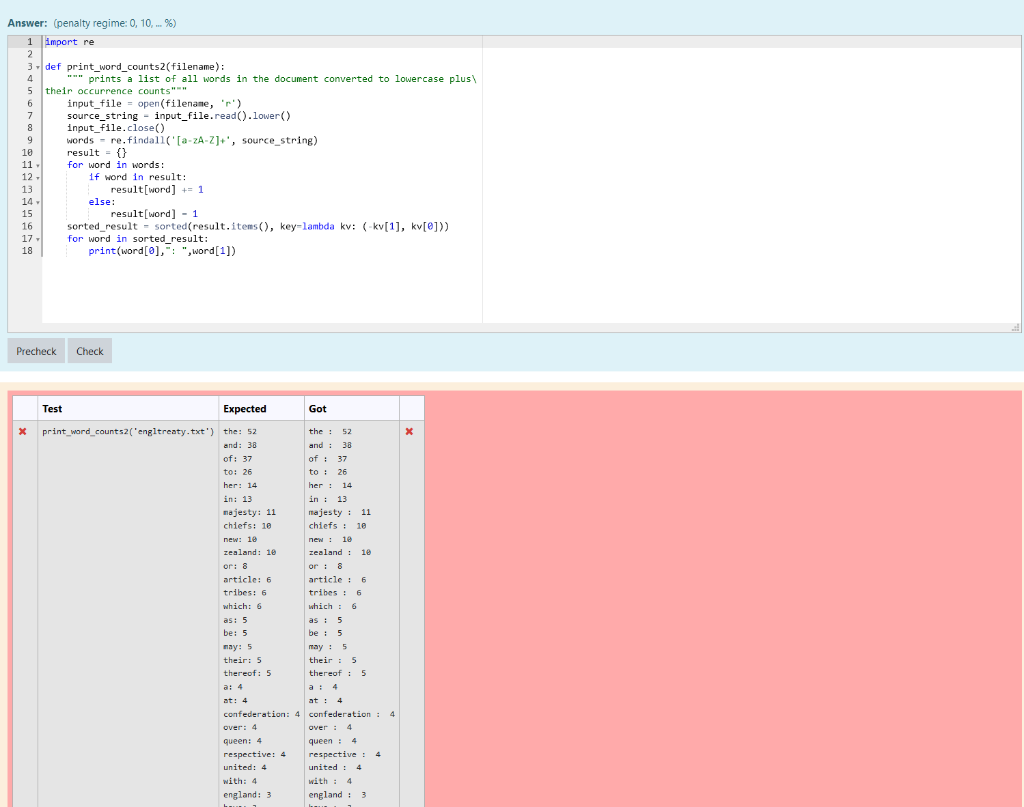The height and width of the screenshot is (807, 1024).
Task: Click the red X icon beside the failed test
Action: coord(24,433)
